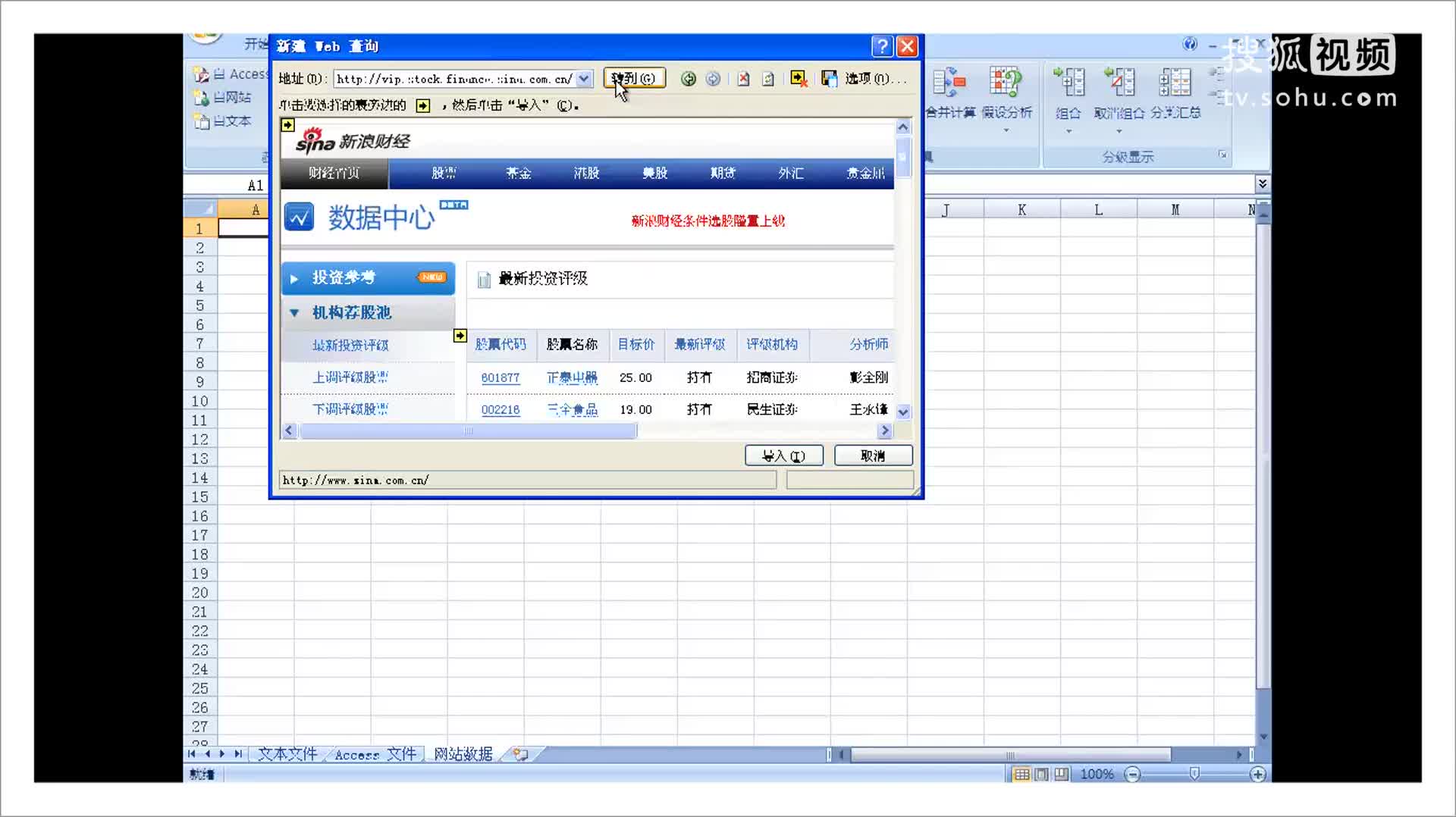This screenshot has height=817, width=1456.
Task: Click the 股票 tab in Sina navigation
Action: point(444,173)
